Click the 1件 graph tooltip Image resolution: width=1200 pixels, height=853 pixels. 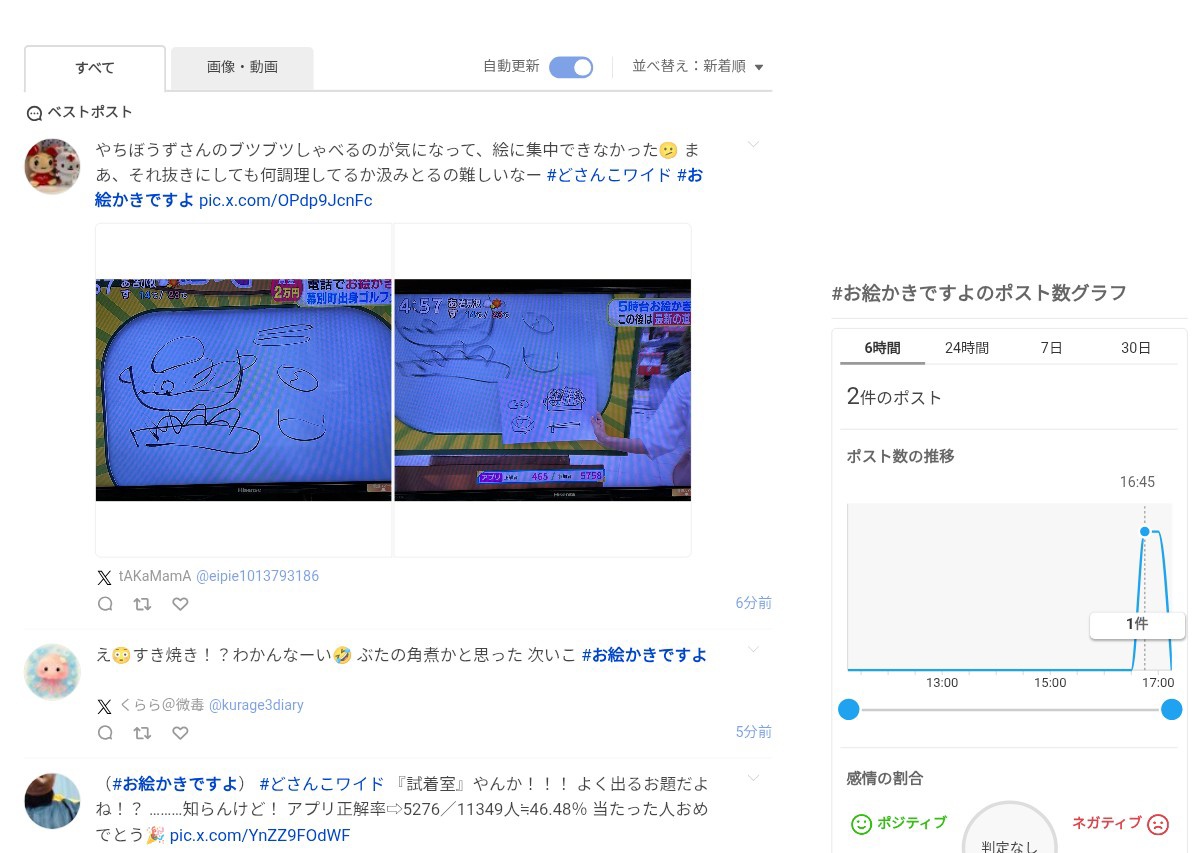(x=1137, y=625)
